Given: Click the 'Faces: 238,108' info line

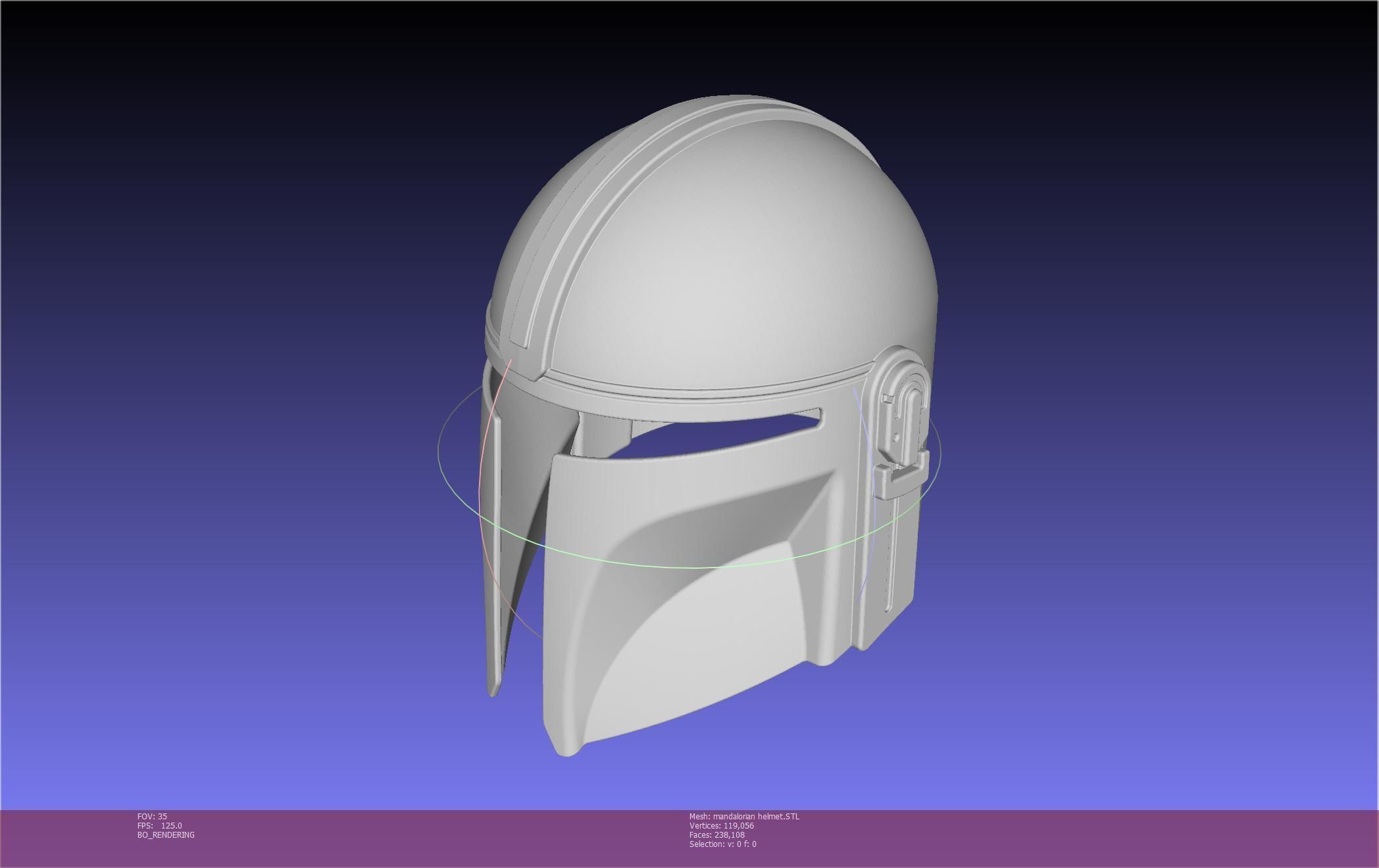Looking at the screenshot, I should [x=717, y=834].
